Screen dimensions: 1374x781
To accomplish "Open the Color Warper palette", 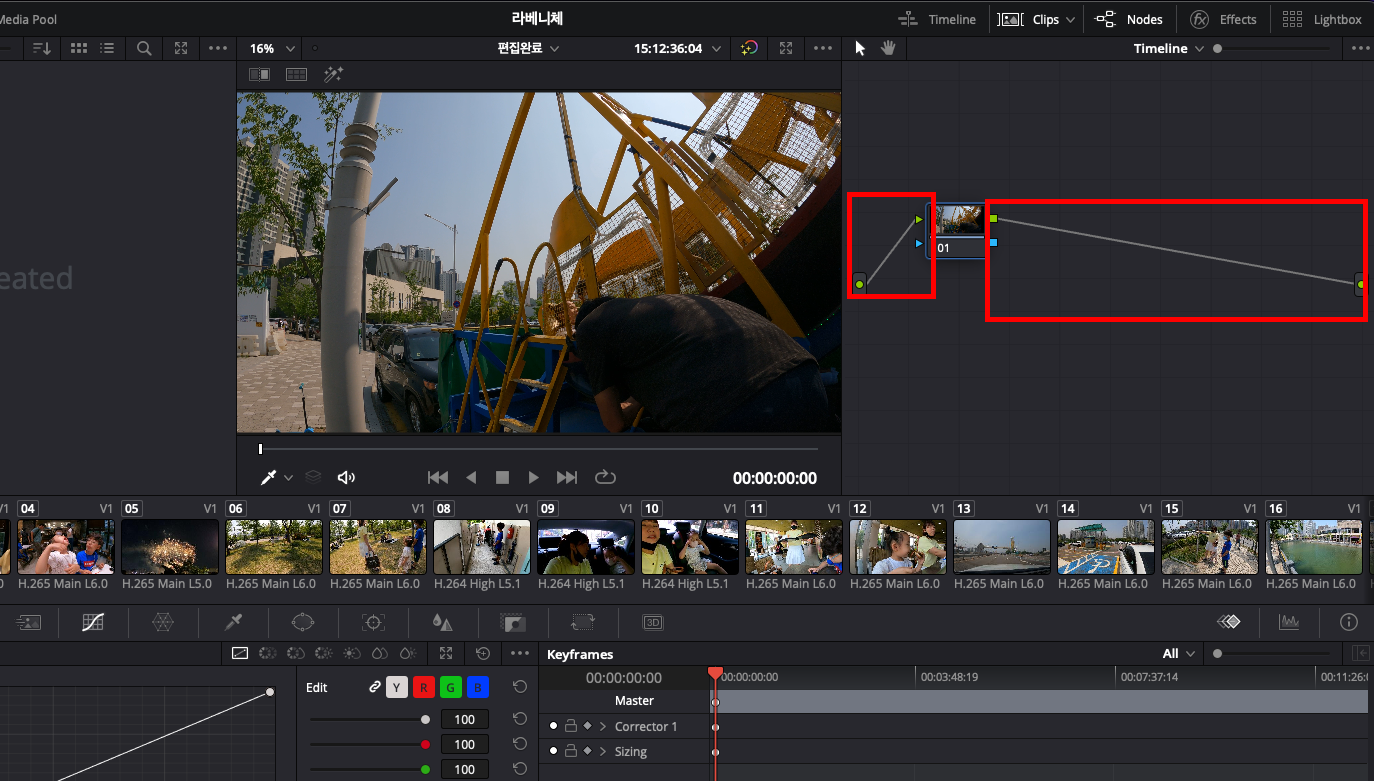I will [163, 622].
